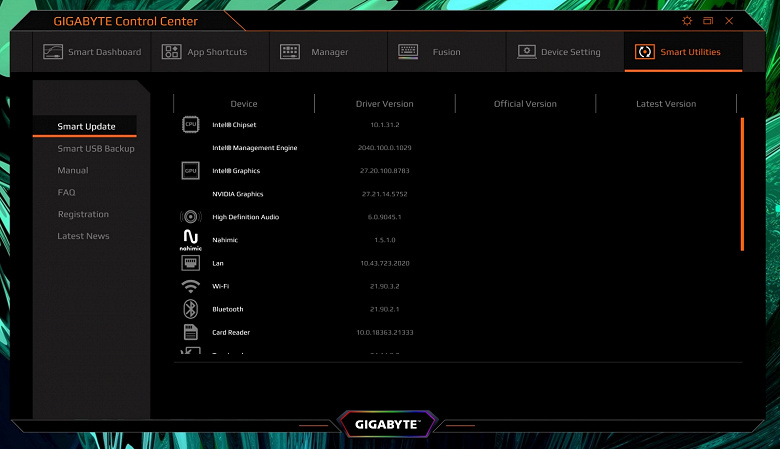
Task: Select the Intel® Graphics row name
Action: (x=236, y=171)
